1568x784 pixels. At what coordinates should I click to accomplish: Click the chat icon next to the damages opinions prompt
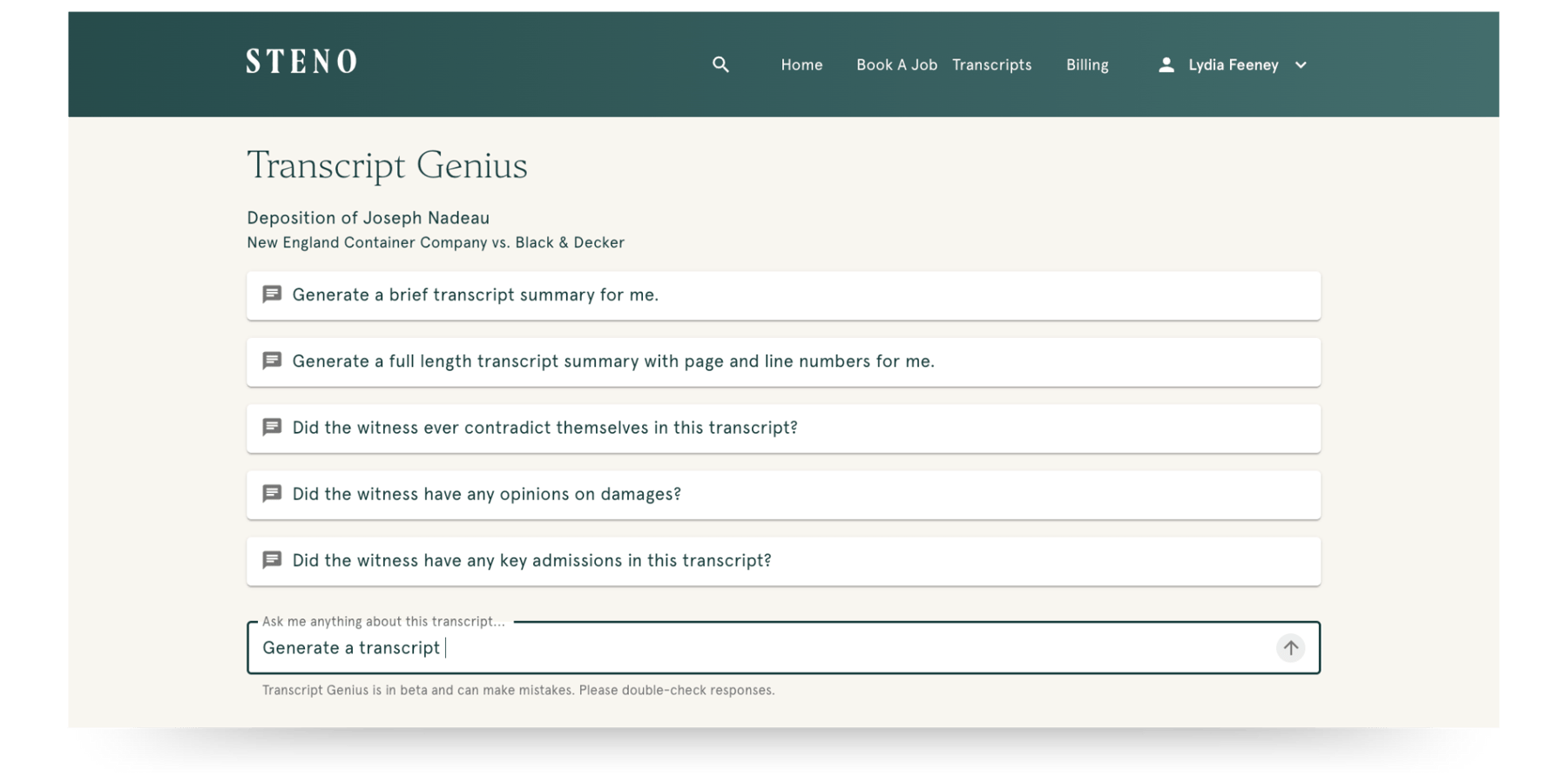pos(273,493)
